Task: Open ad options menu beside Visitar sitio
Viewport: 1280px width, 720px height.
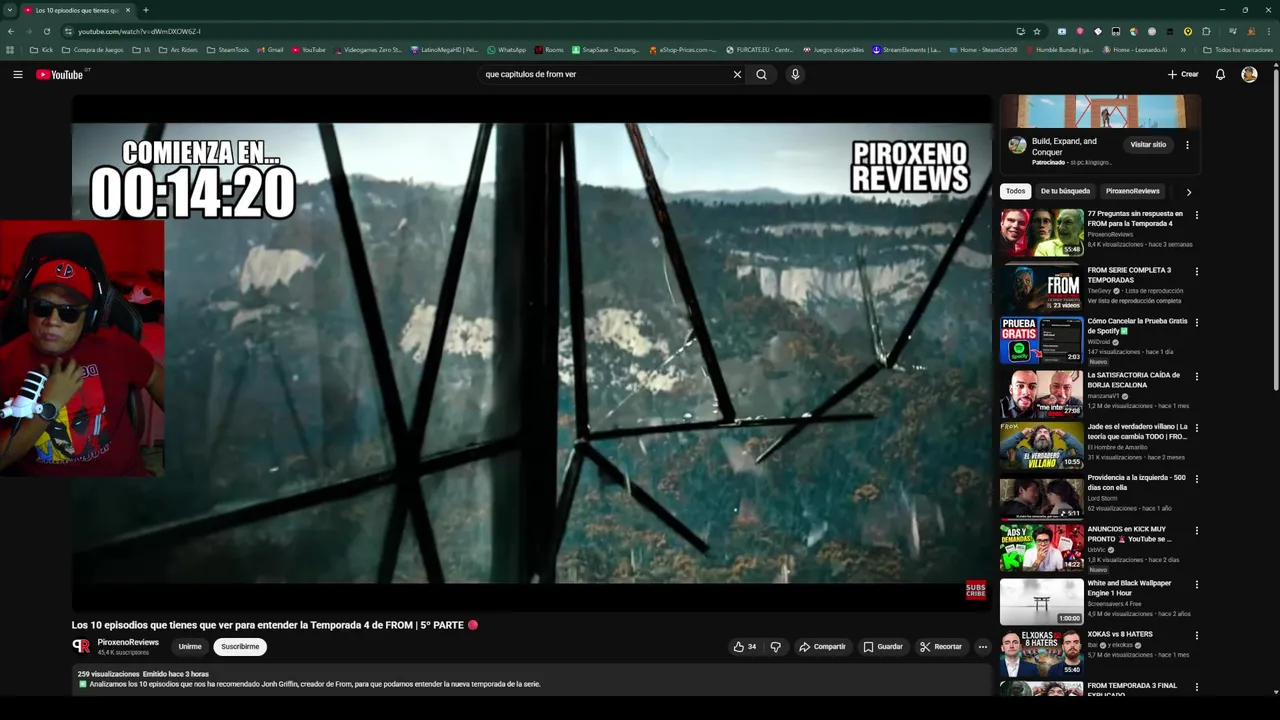Action: pos(1187,145)
